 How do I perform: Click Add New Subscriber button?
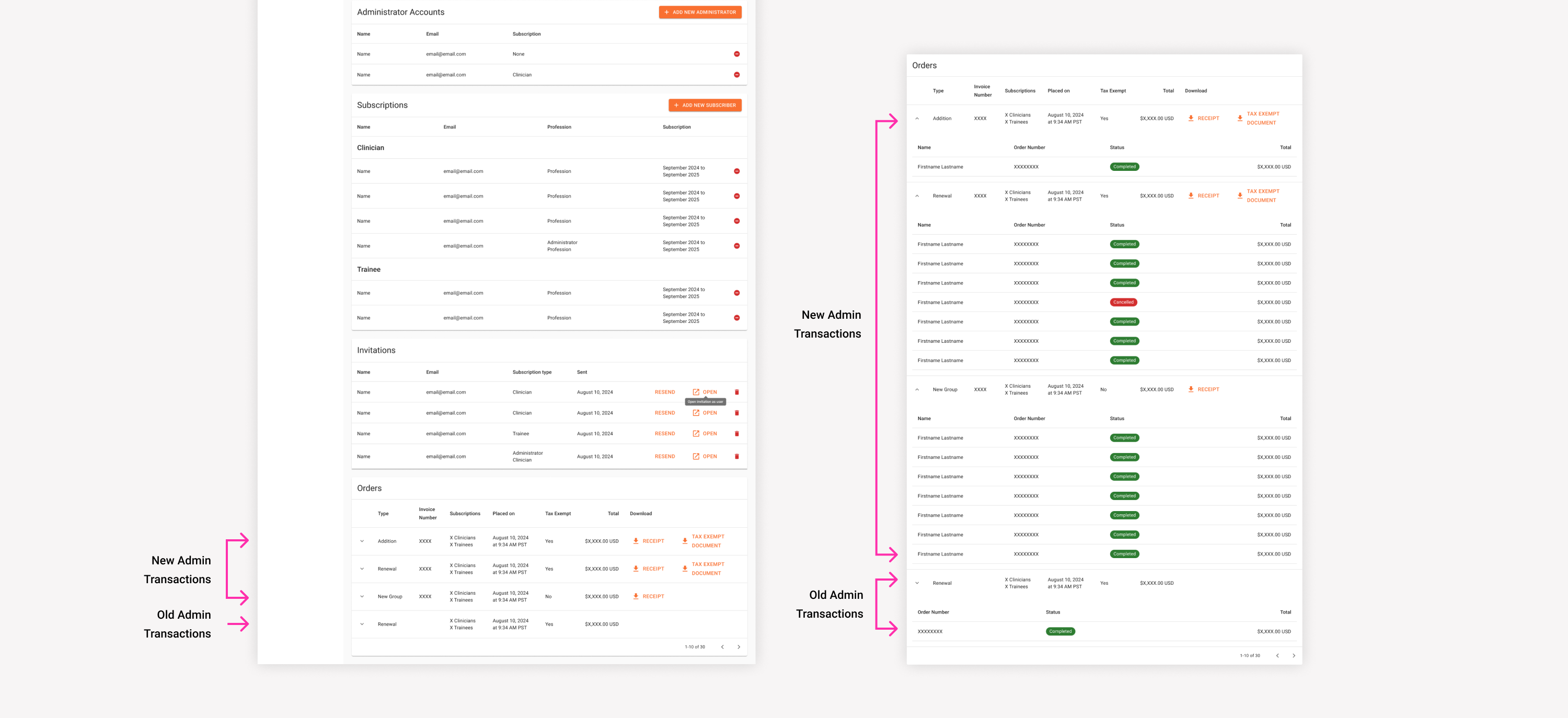click(x=704, y=105)
